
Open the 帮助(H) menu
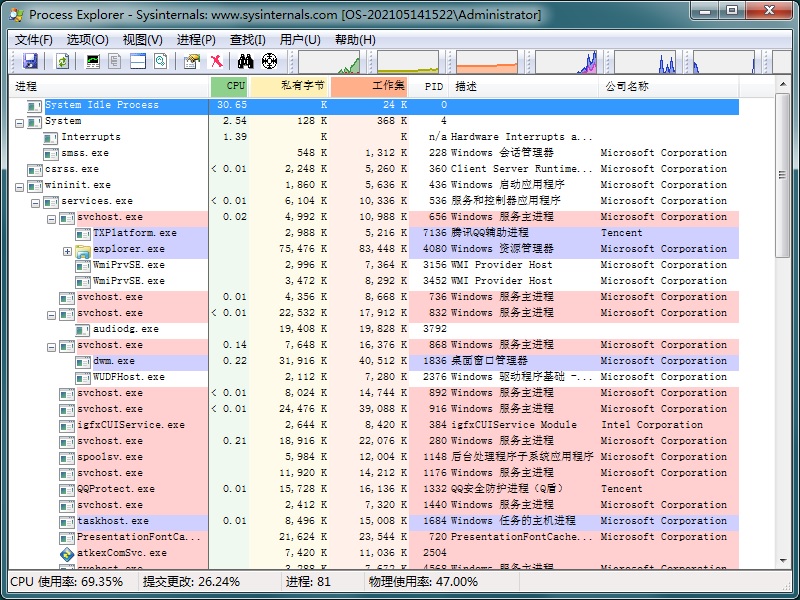[355, 40]
